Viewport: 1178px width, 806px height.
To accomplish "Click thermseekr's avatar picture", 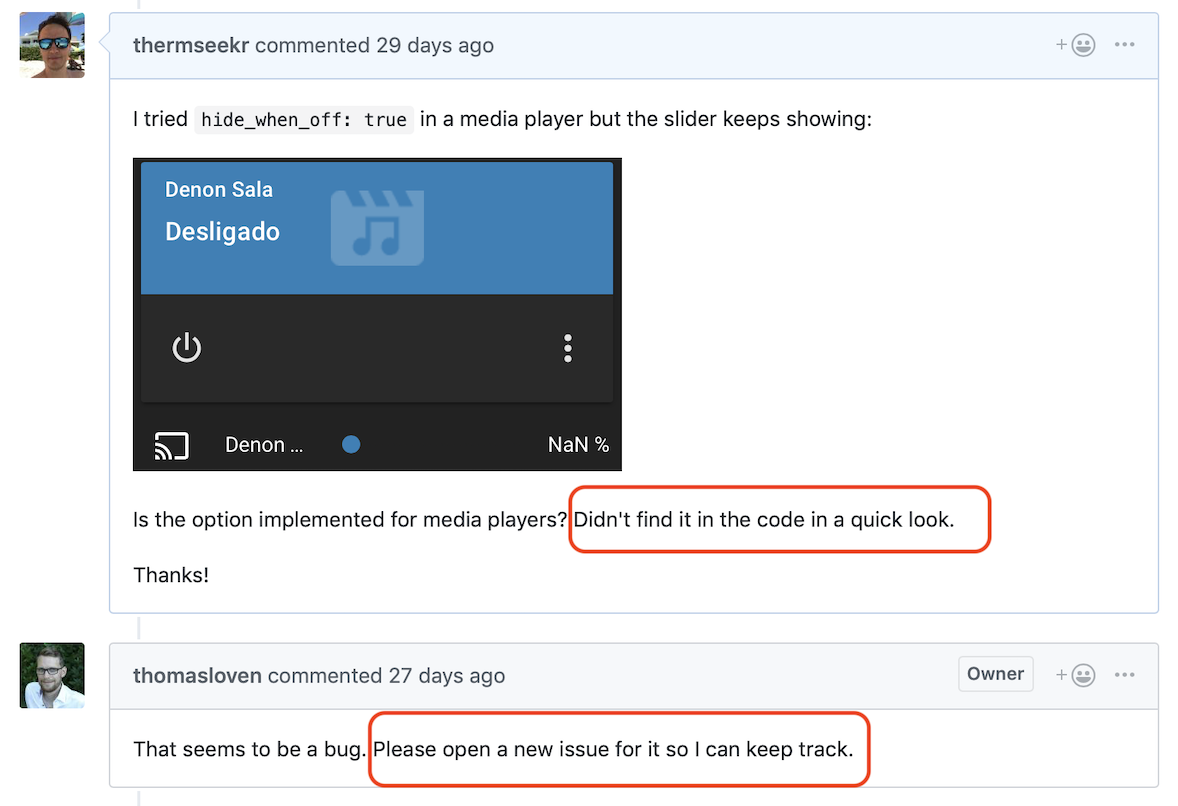I will (51, 44).
